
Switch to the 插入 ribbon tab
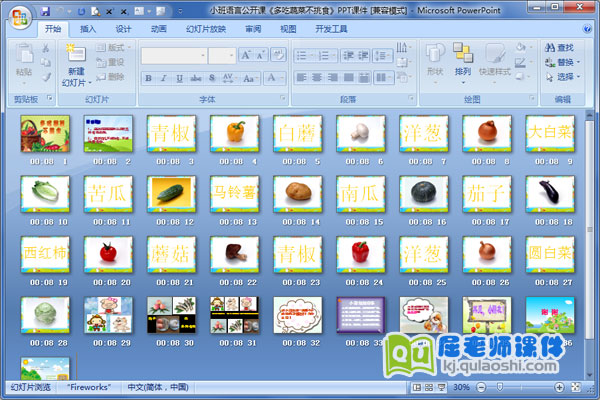[88, 29]
